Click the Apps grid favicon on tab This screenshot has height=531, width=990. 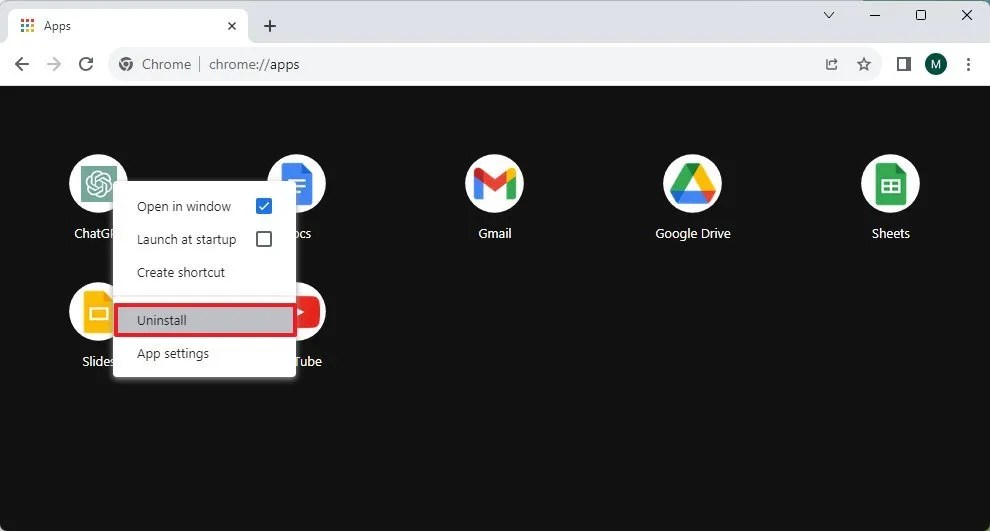click(x=27, y=26)
